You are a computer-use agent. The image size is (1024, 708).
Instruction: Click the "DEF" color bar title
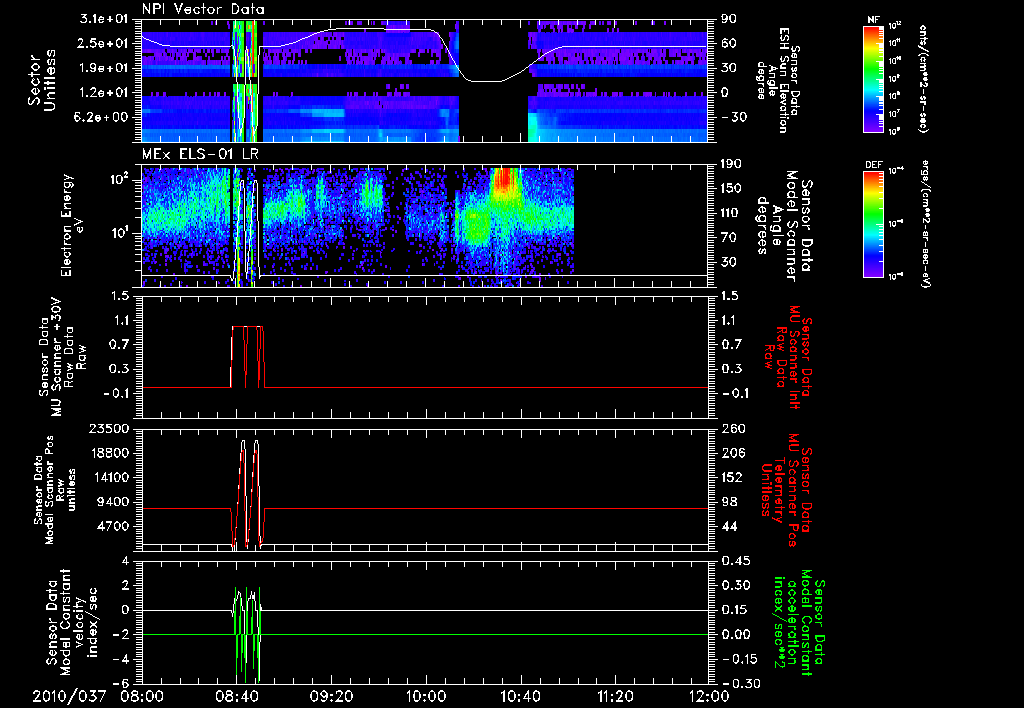coord(873,165)
